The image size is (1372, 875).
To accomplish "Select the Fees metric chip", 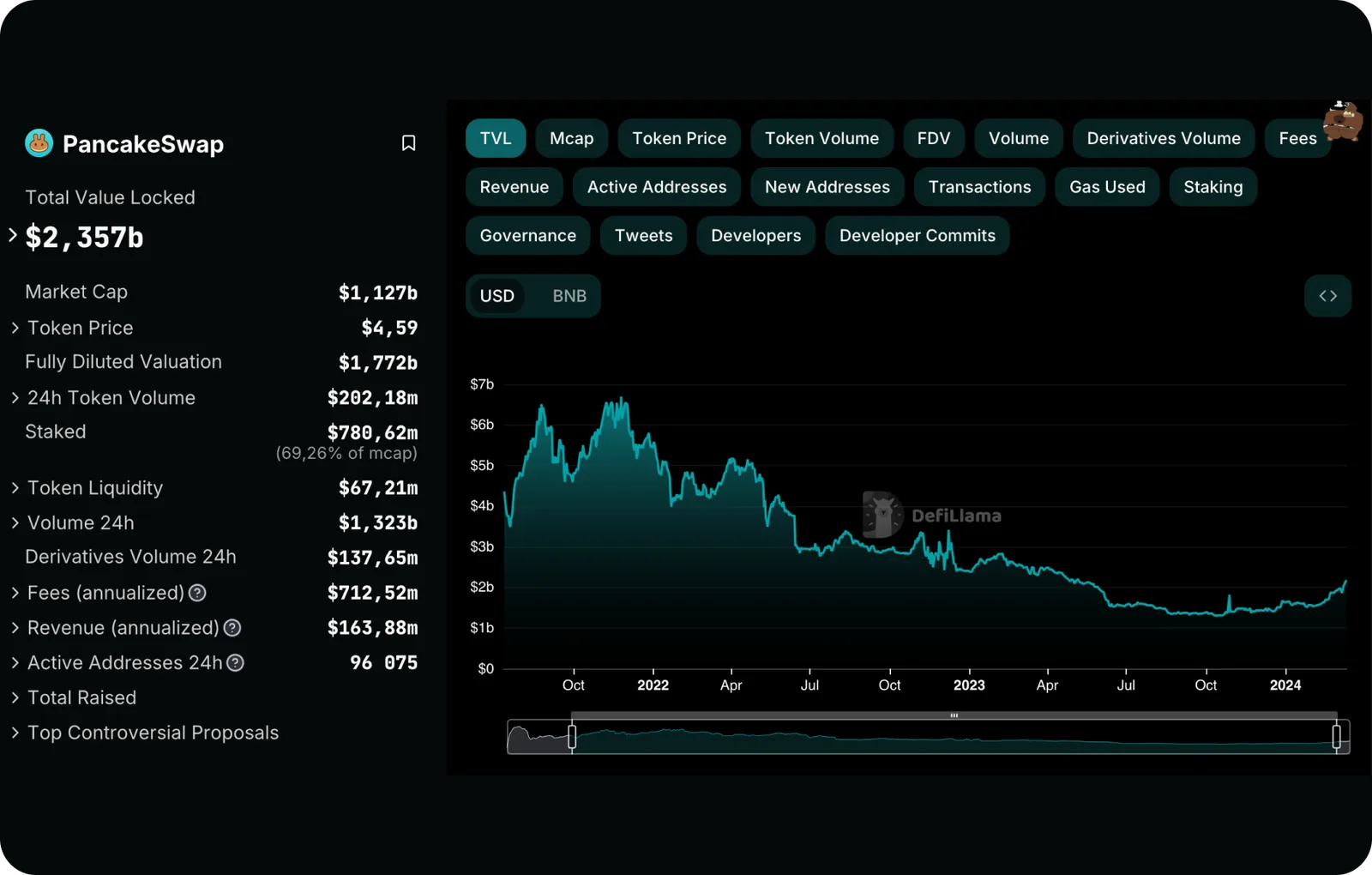I will pyautogui.click(x=1297, y=138).
